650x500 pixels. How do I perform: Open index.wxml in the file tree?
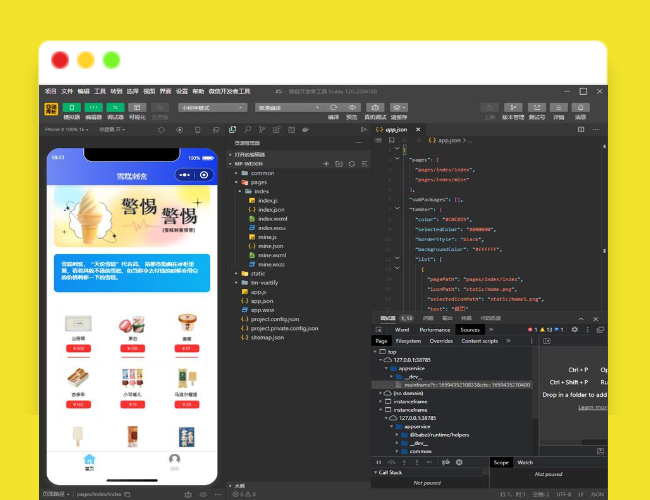272,218
